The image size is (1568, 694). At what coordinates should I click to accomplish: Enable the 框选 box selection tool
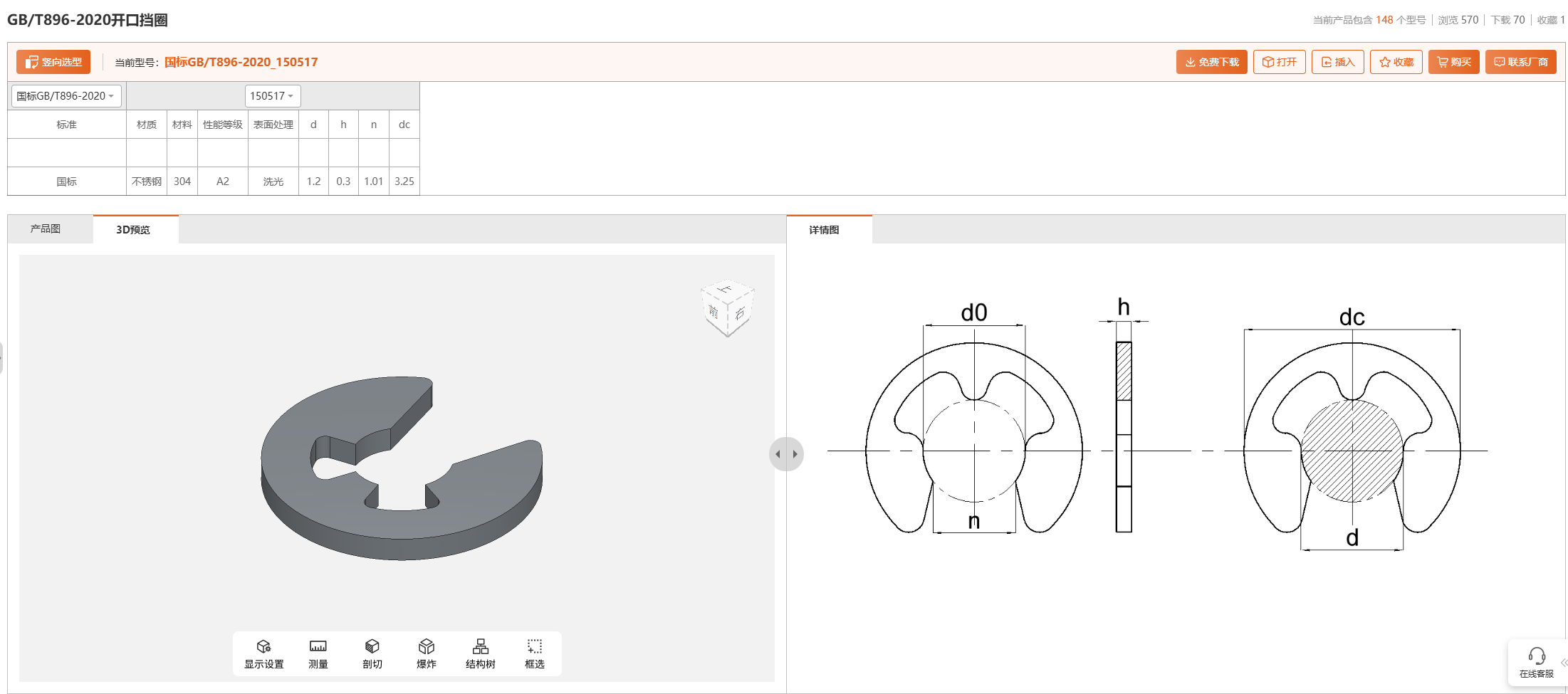coord(534,653)
